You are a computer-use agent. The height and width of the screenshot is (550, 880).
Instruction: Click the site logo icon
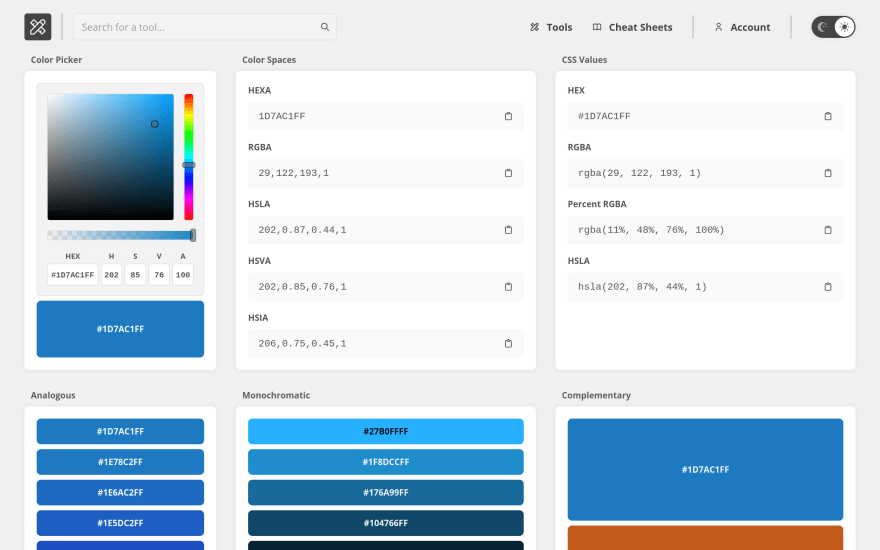(38, 27)
